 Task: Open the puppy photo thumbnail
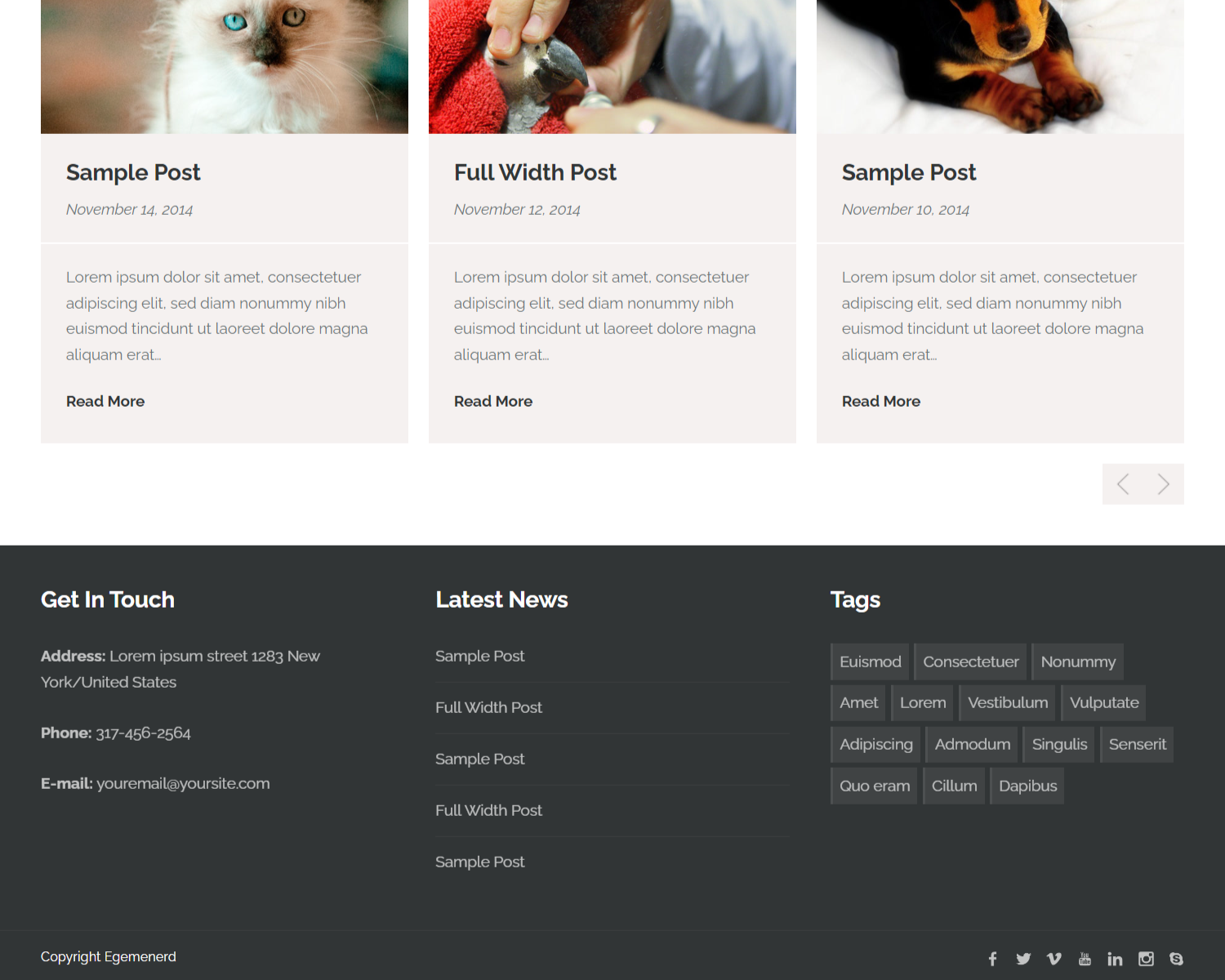(1000, 67)
